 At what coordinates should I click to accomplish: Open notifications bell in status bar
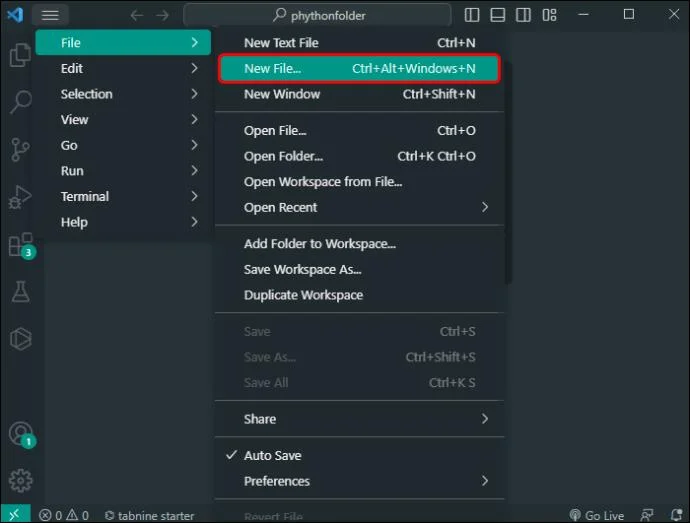pos(676,515)
